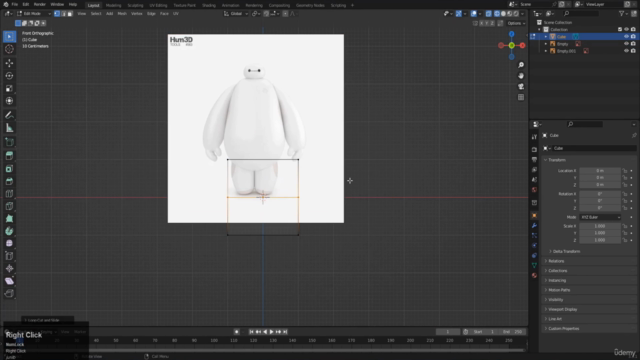Open the Modifier properties wrench tab
This screenshot has height=360, width=640.
tap(534, 226)
